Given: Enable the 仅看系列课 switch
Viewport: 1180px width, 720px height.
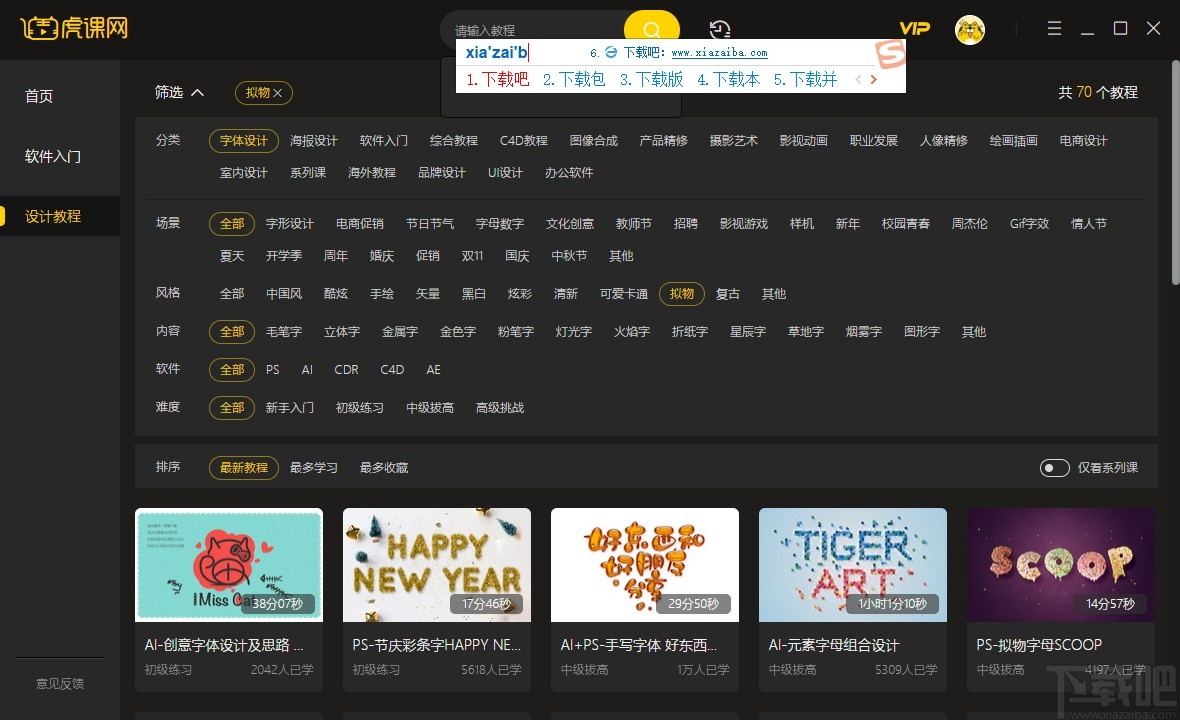Looking at the screenshot, I should tap(1054, 467).
